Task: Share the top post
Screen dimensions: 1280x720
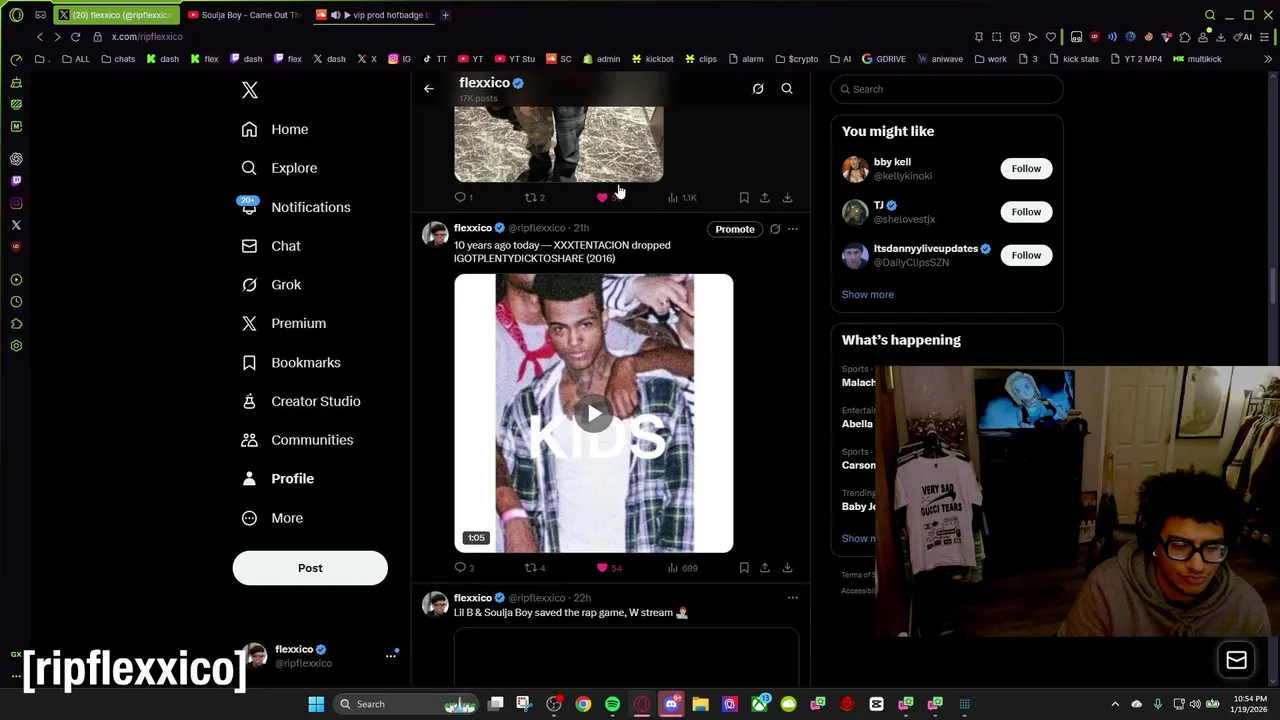Action: pos(765,198)
